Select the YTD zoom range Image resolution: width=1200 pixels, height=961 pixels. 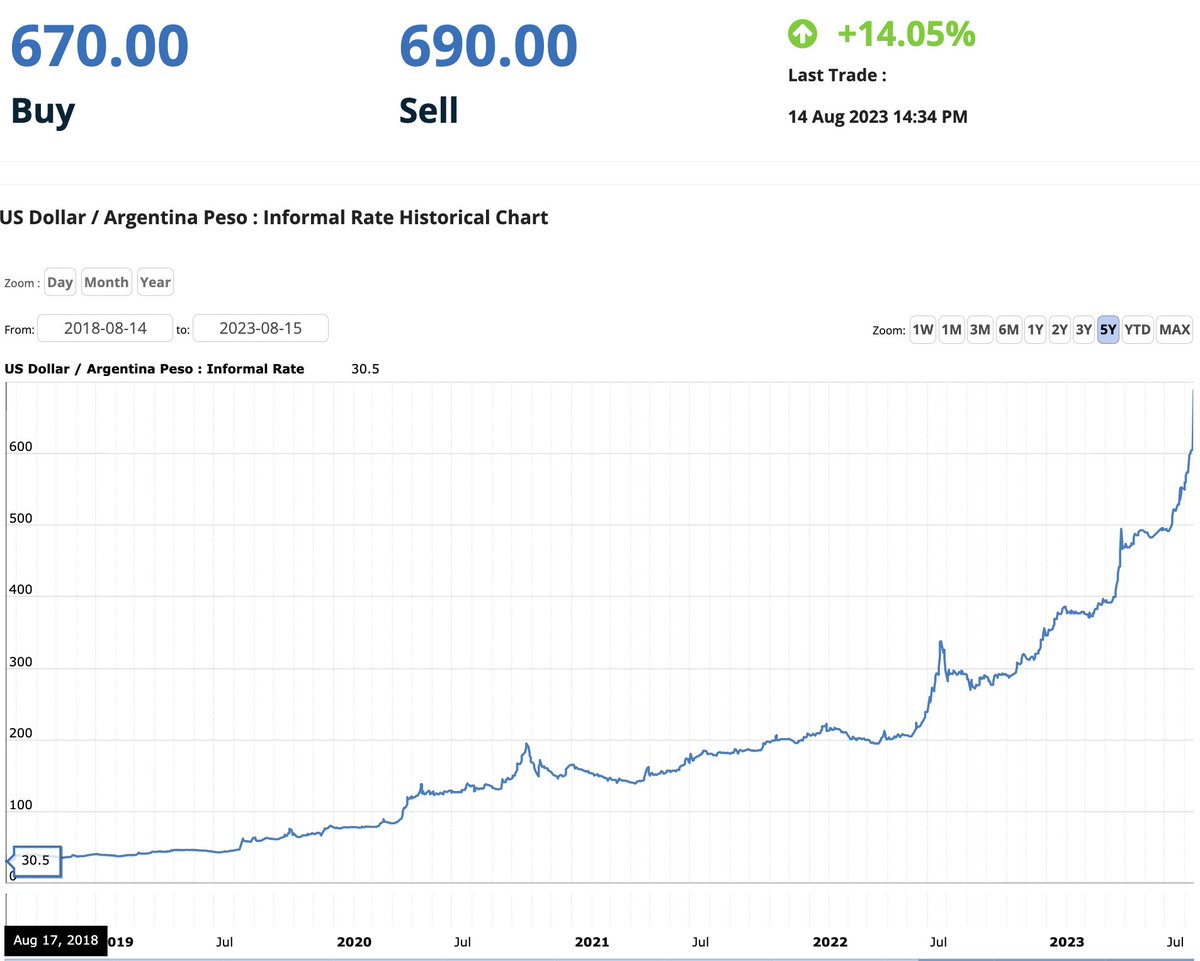point(1137,330)
